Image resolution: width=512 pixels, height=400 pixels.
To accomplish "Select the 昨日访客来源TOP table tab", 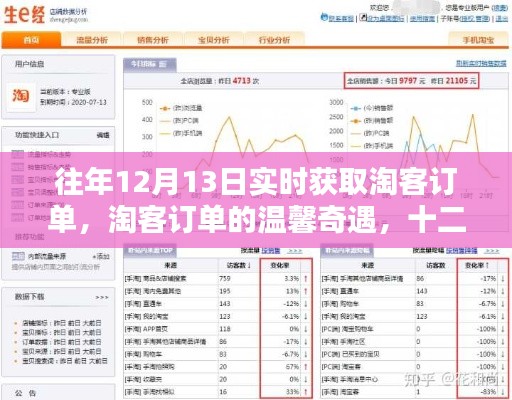I will (150, 251).
